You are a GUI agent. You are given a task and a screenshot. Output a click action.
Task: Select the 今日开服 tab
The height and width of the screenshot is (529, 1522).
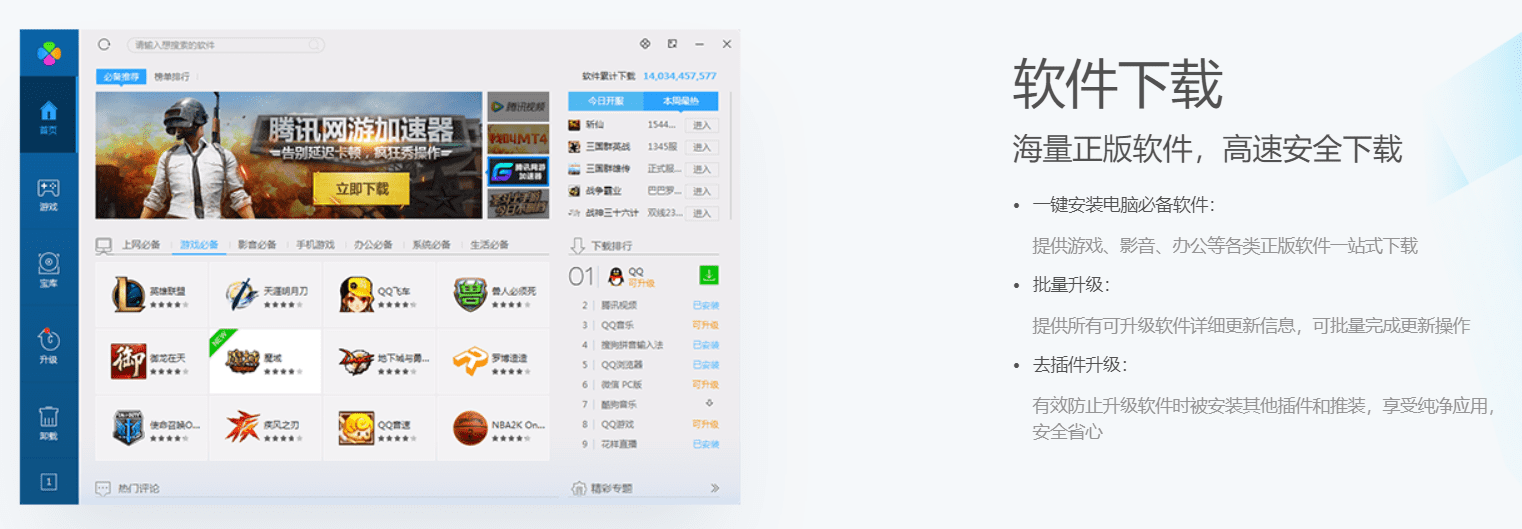(x=606, y=101)
